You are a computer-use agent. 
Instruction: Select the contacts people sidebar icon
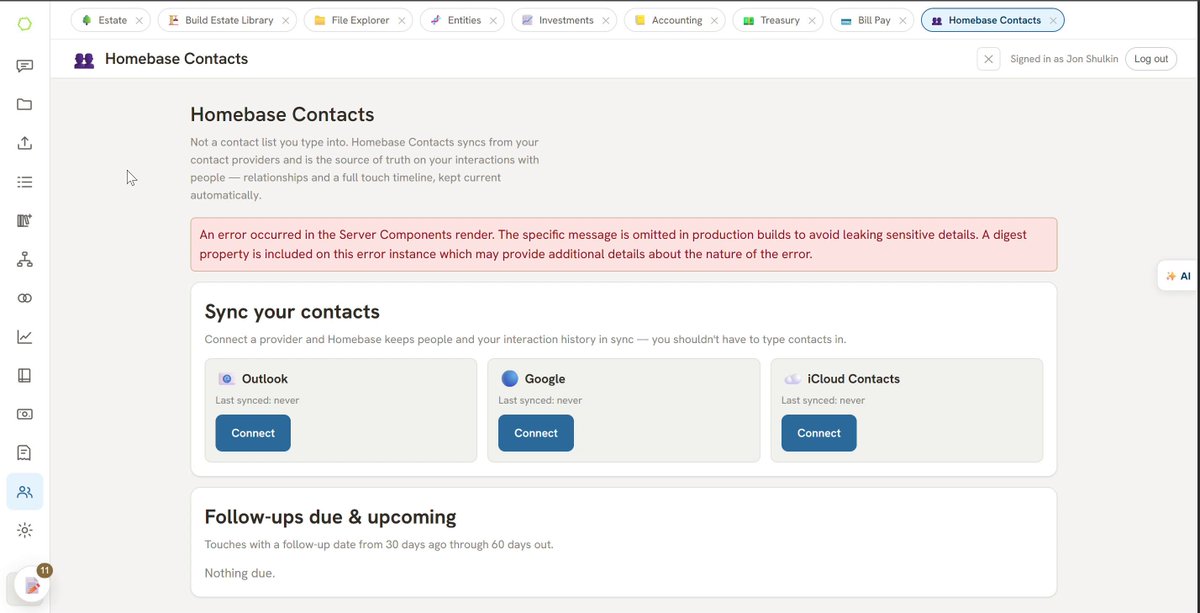25,491
